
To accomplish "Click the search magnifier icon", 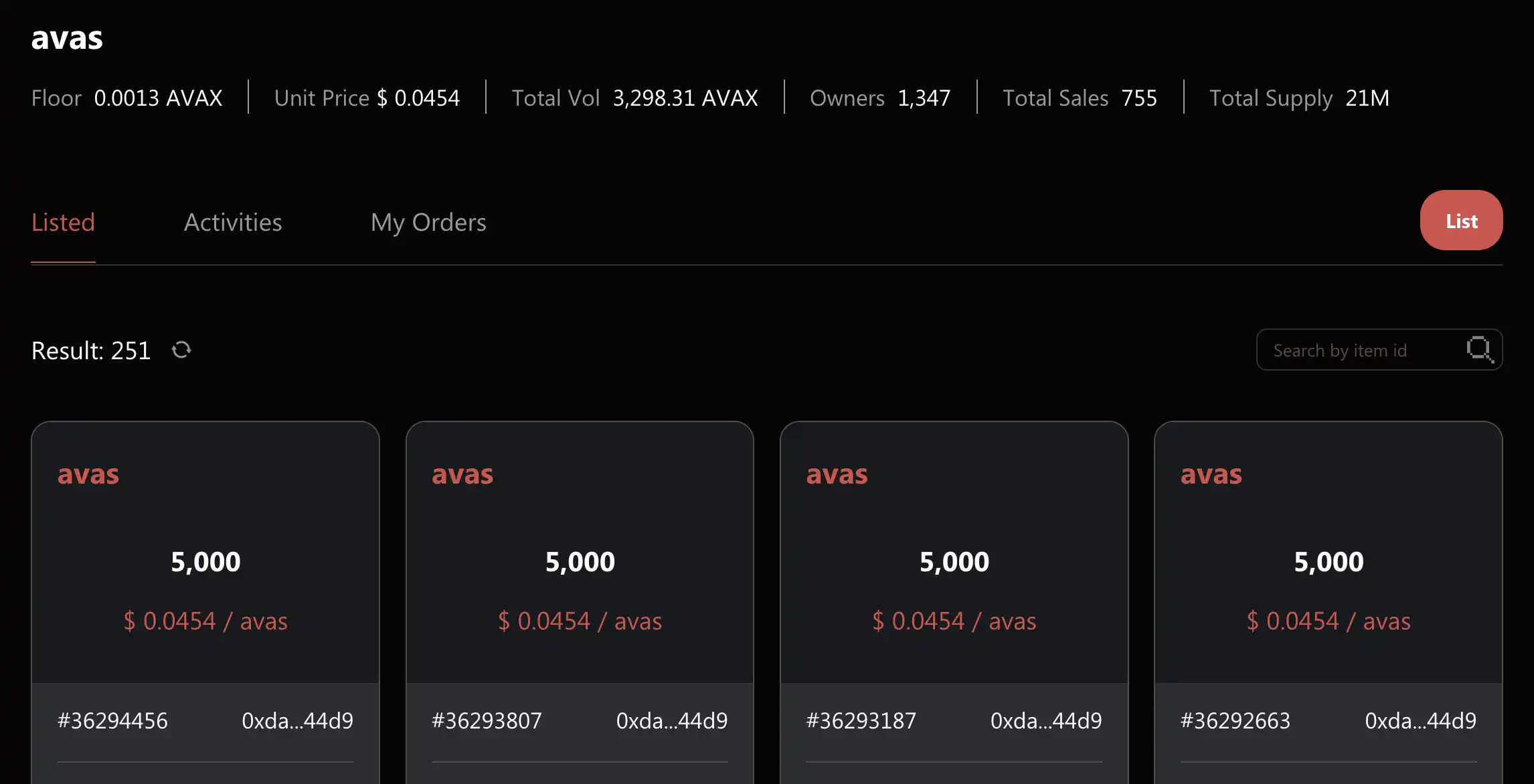I will pyautogui.click(x=1478, y=349).
